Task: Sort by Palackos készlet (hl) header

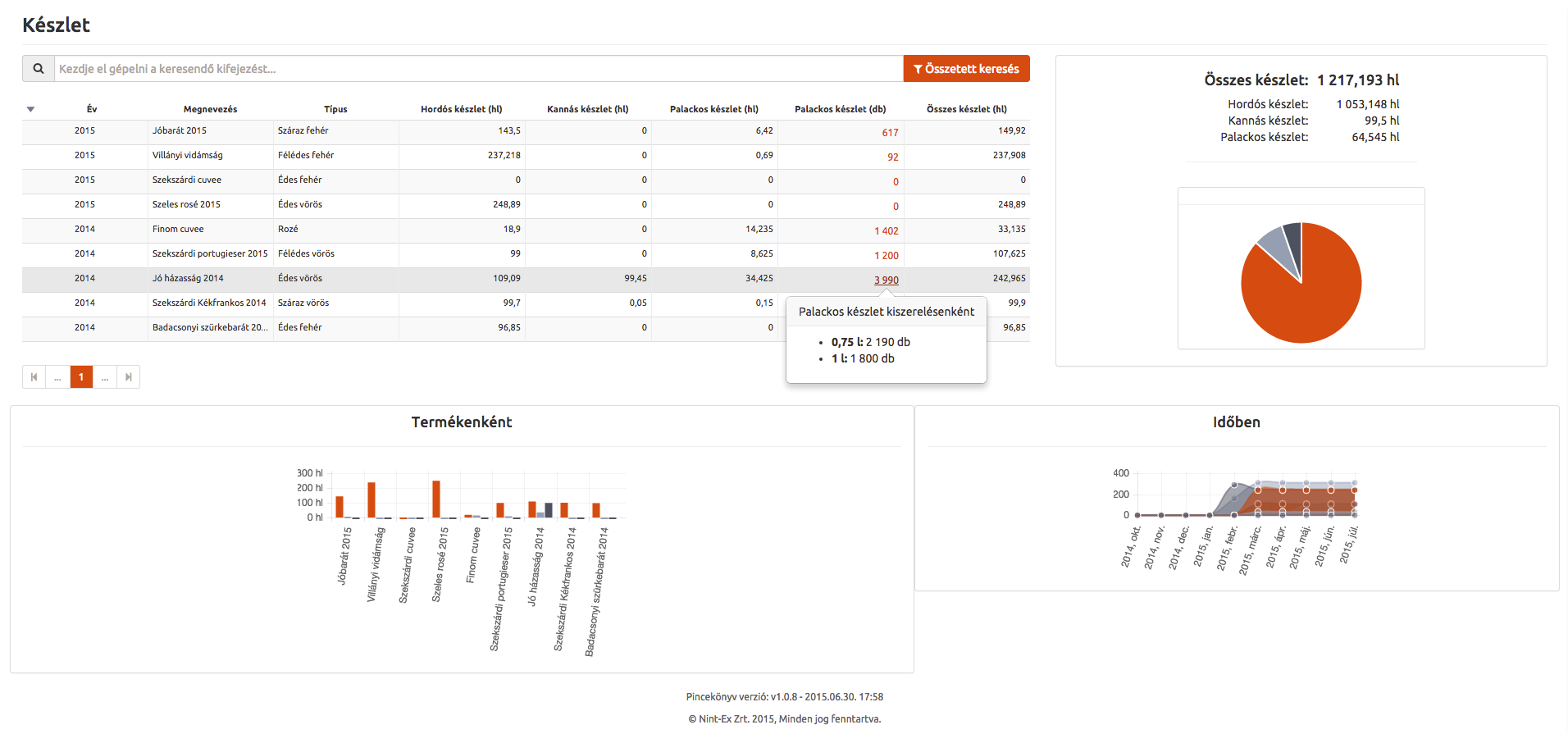Action: coord(714,109)
